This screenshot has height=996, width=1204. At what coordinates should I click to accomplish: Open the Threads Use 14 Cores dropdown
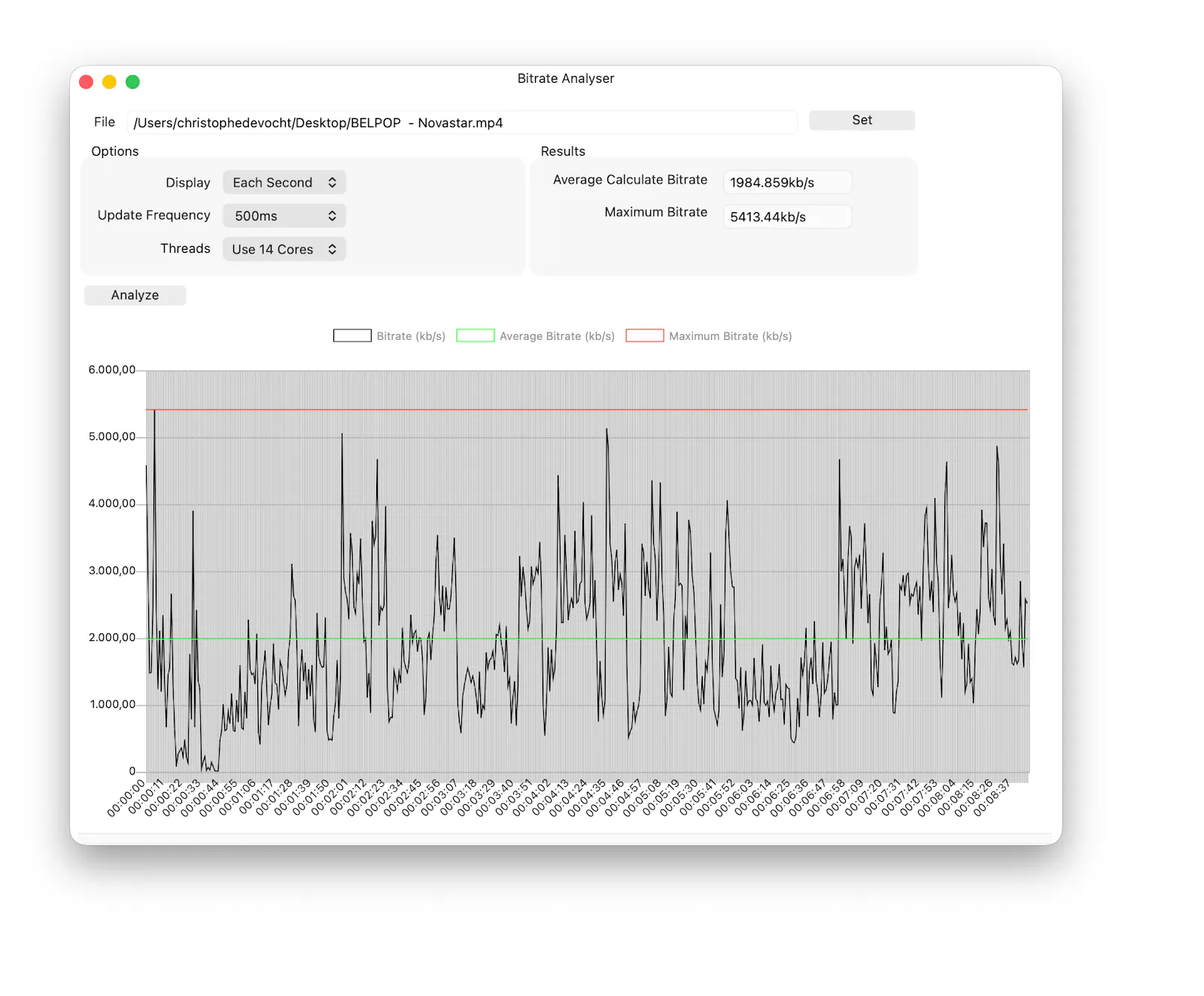pos(284,249)
